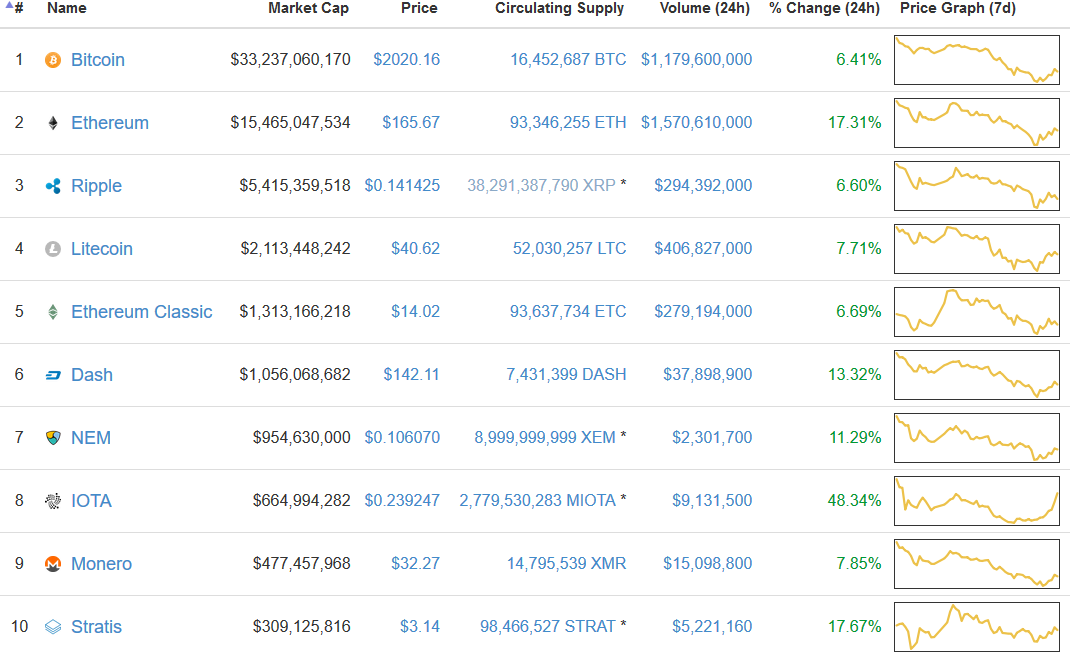This screenshot has height=656, width=1072.
Task: Click the Litecoin logo icon
Action: click(53, 249)
